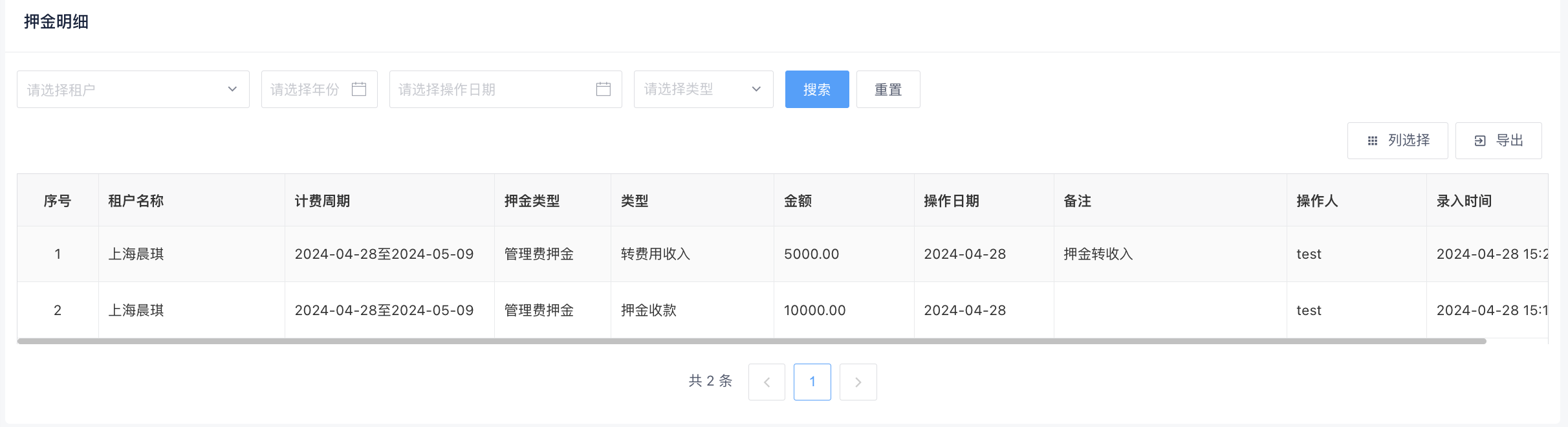
Task: Click the horizontal table scrollbar
Action: point(750,341)
